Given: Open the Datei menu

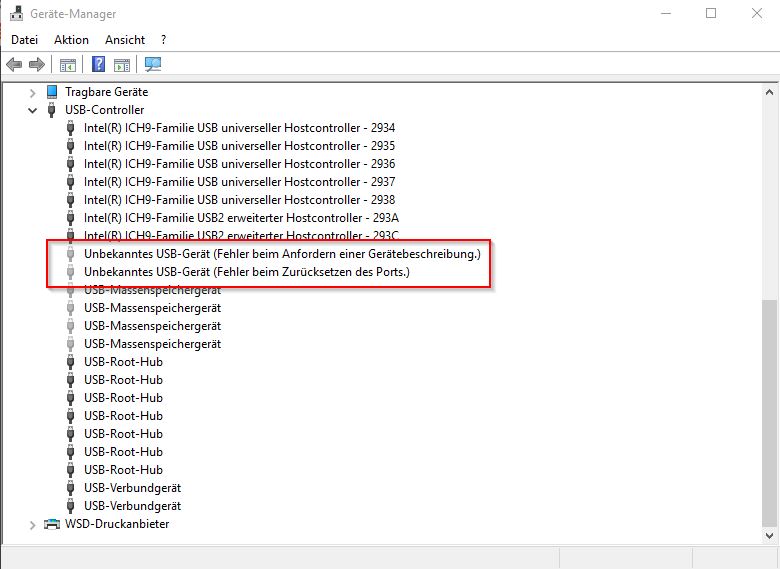Looking at the screenshot, I should [24, 40].
